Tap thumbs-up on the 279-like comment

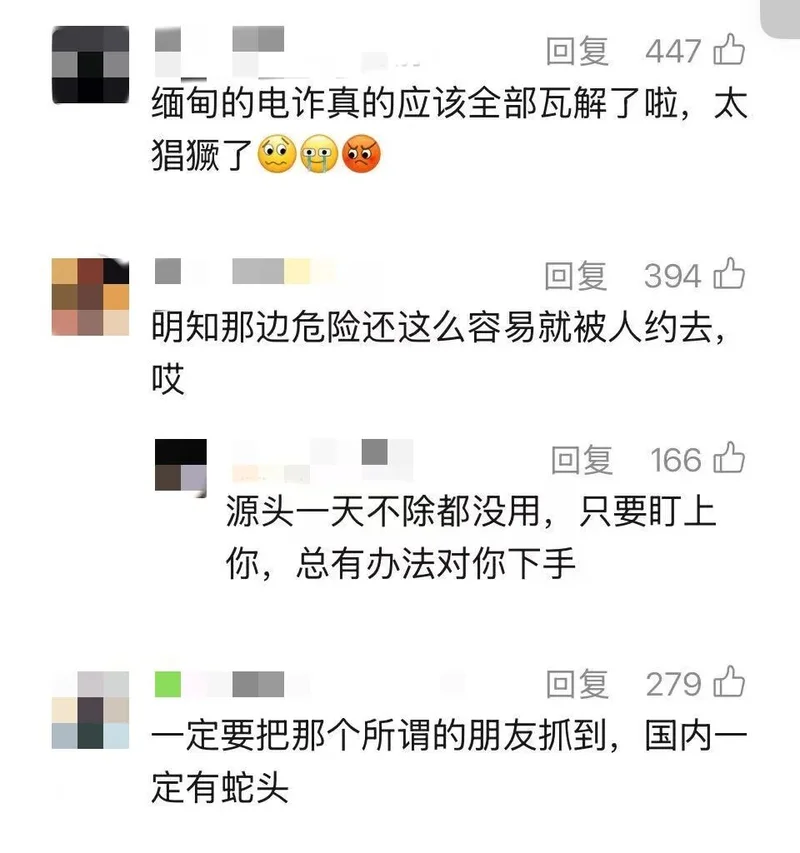[x=729, y=682]
